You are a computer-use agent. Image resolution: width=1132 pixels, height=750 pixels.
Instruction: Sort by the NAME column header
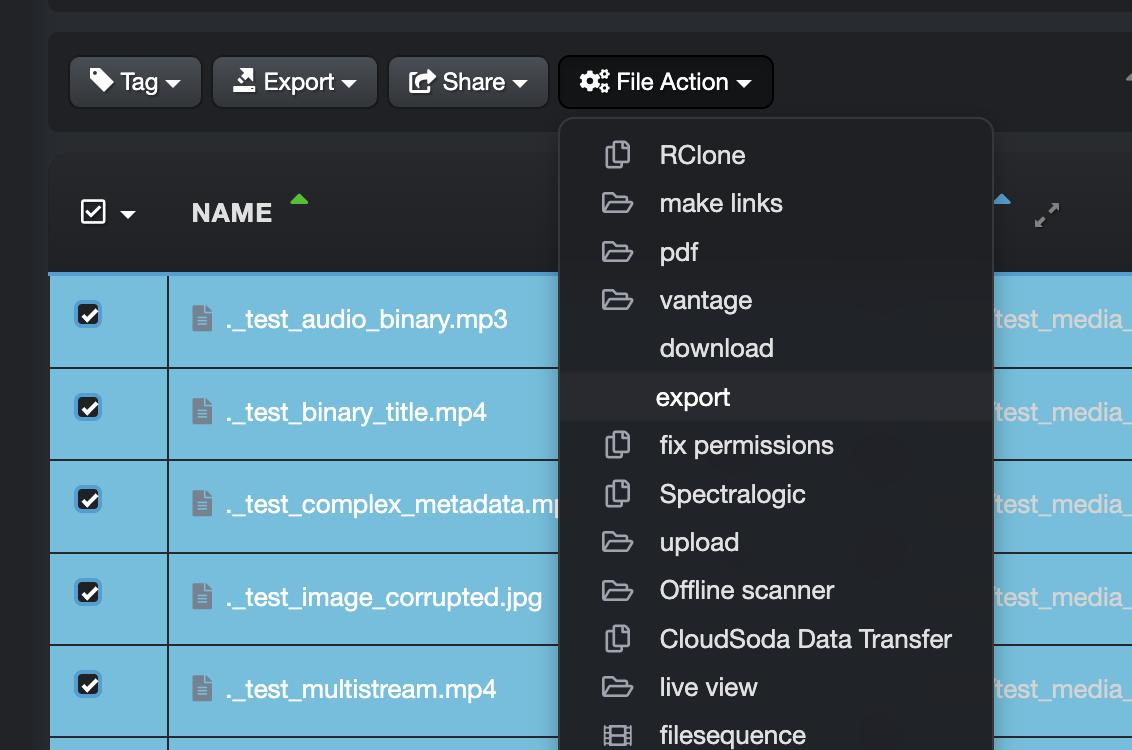232,213
